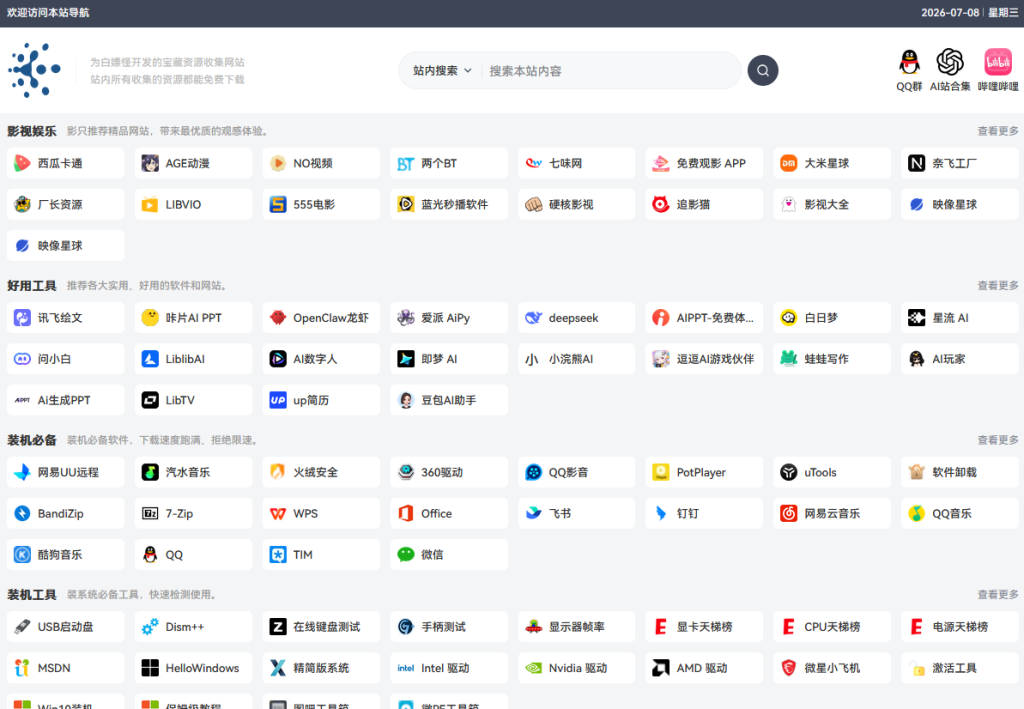Open the 奈飞工厂 N icon
Image resolution: width=1024 pixels, height=709 pixels.
(x=917, y=163)
